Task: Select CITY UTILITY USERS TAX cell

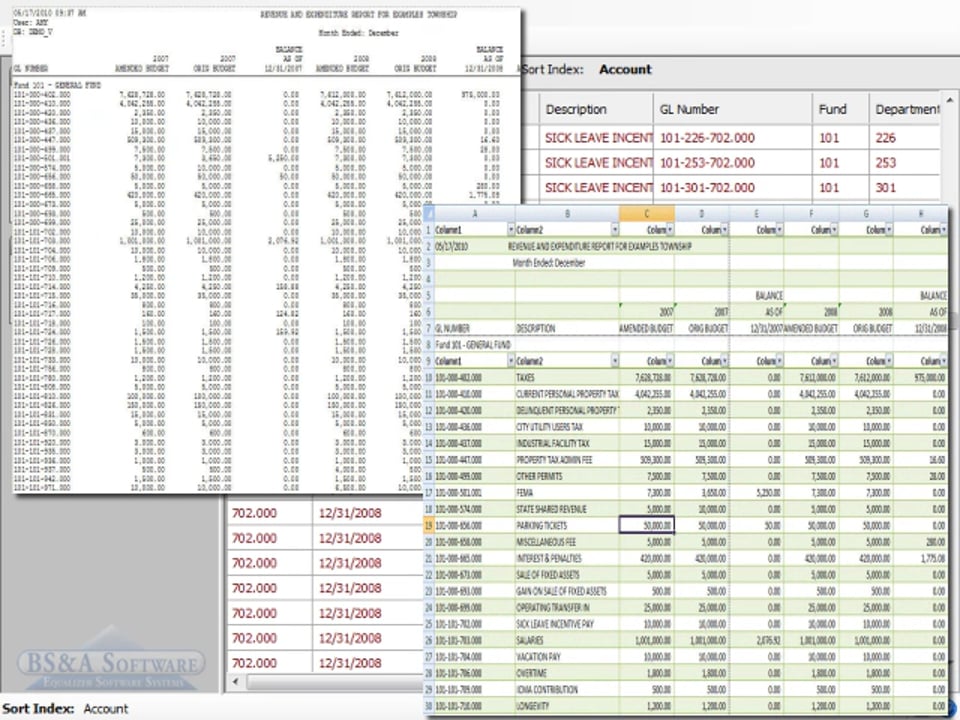Action: [568, 427]
